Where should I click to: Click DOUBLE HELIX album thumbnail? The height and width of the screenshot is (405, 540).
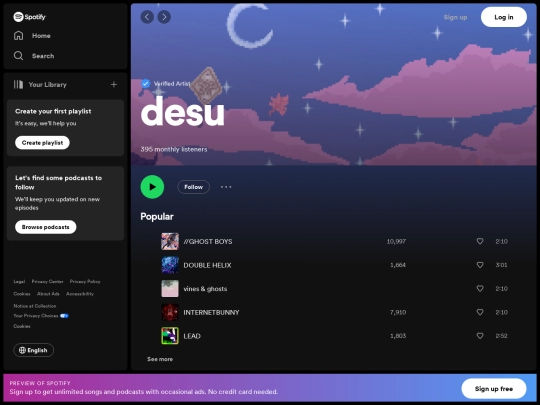170,265
